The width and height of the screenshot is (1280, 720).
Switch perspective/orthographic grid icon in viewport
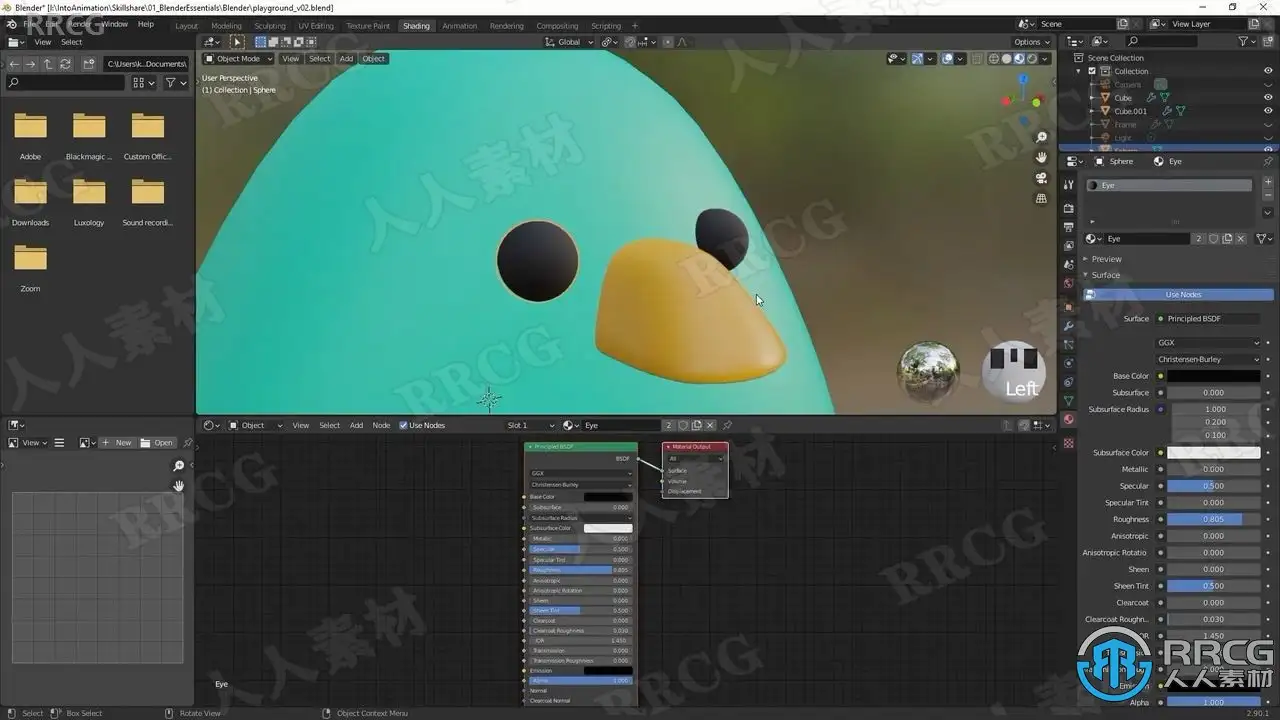tap(1041, 198)
